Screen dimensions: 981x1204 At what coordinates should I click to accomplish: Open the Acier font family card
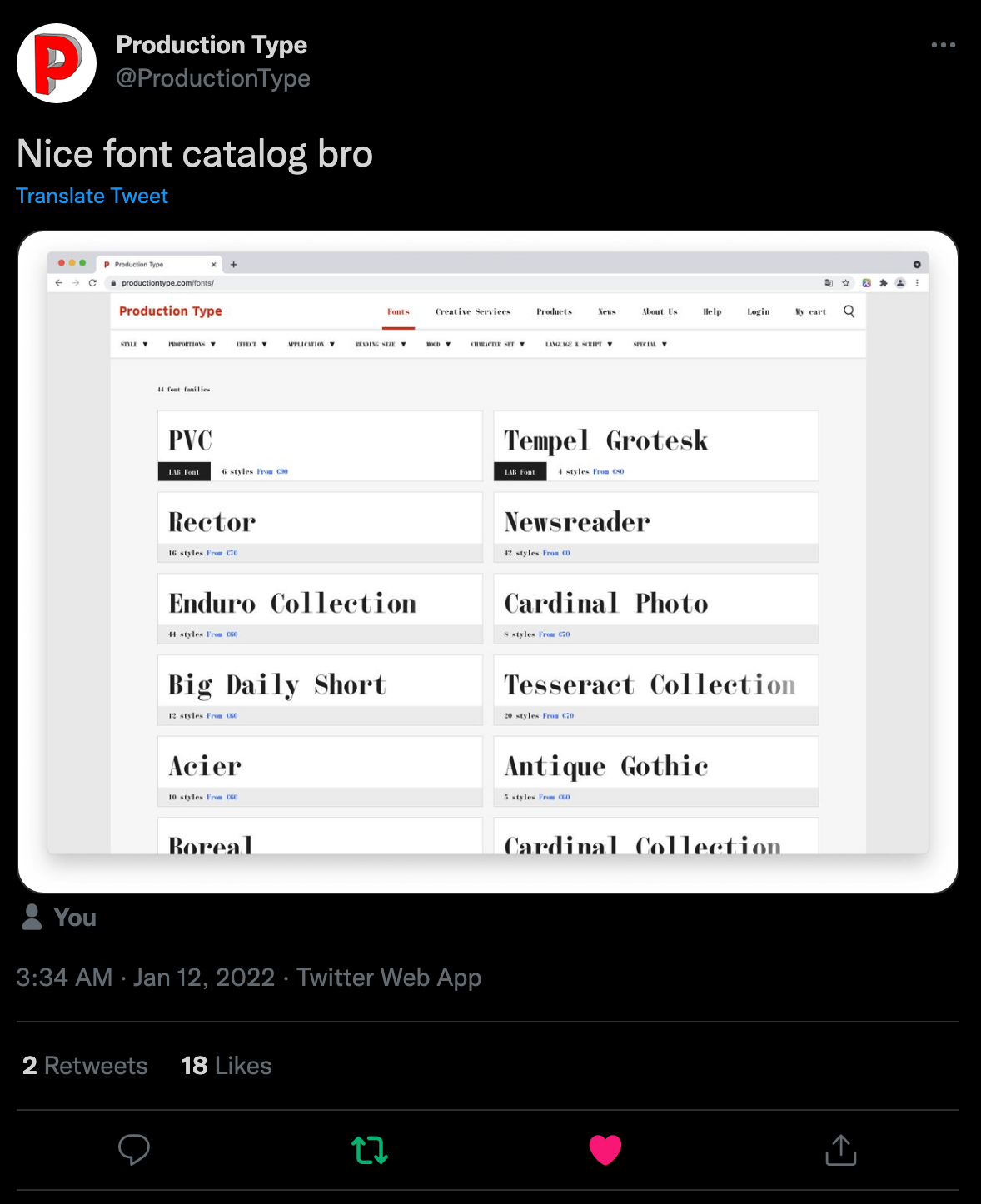321,772
